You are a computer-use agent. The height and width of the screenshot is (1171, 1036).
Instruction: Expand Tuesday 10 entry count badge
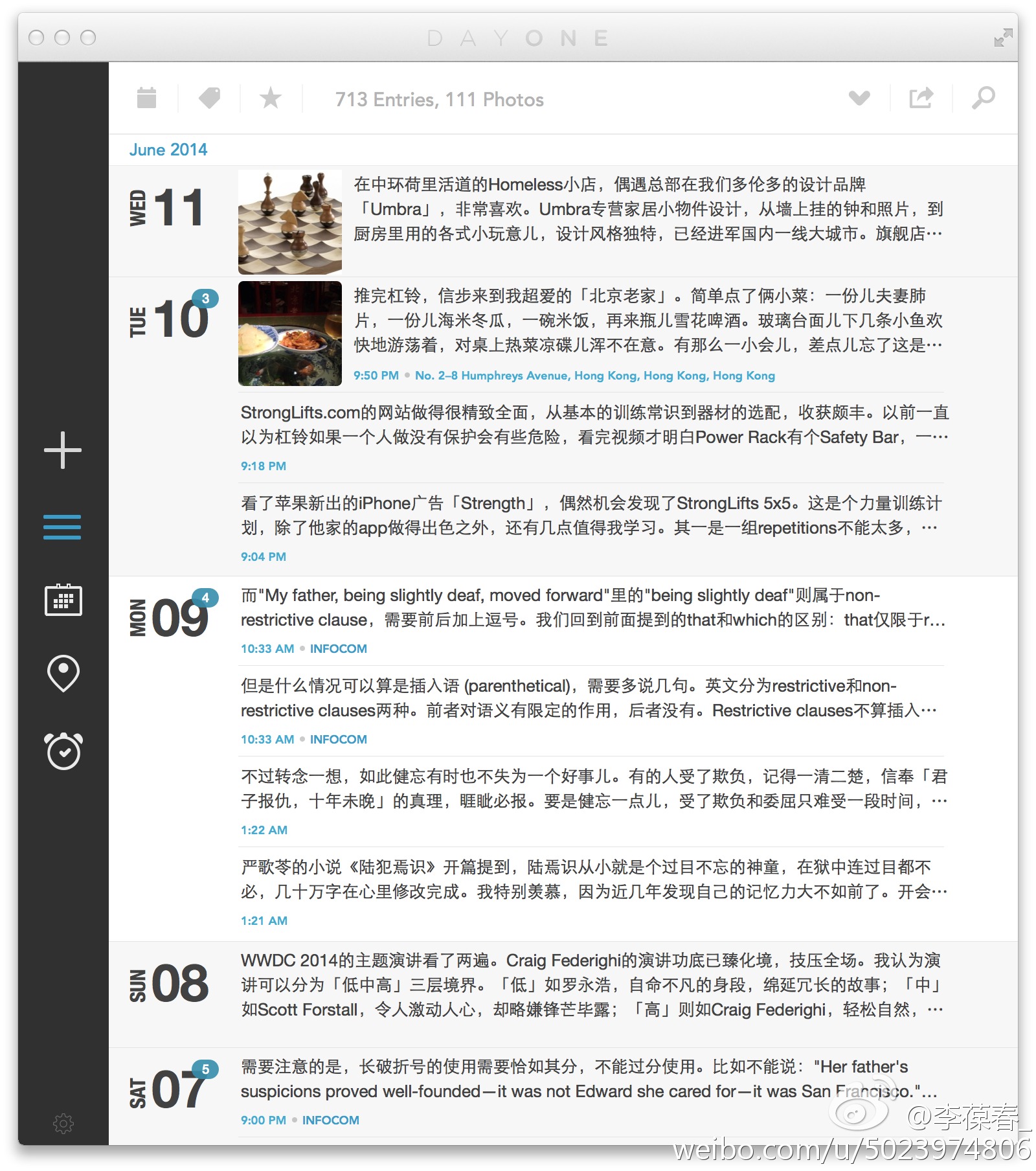(x=205, y=299)
